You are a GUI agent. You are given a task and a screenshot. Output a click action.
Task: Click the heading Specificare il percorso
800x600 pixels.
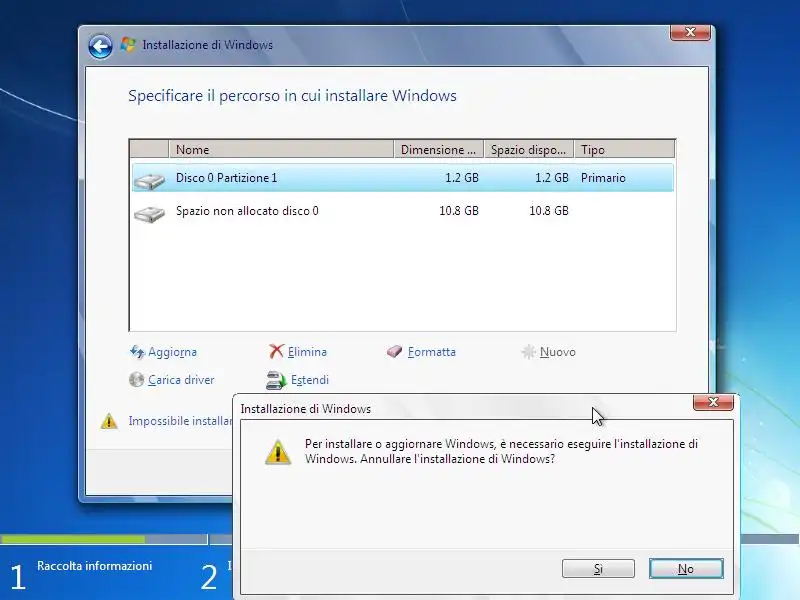pos(292,96)
